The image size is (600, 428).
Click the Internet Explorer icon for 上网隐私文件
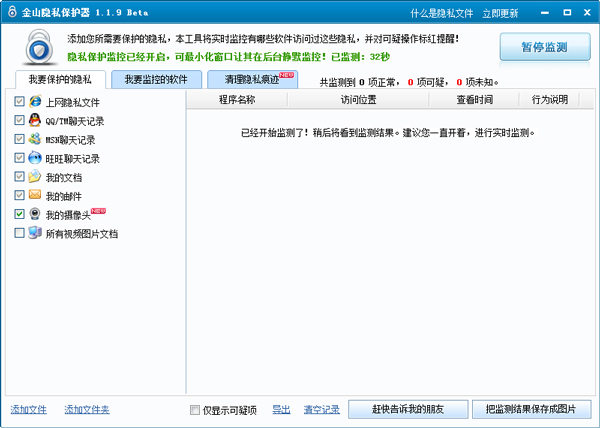(x=35, y=101)
